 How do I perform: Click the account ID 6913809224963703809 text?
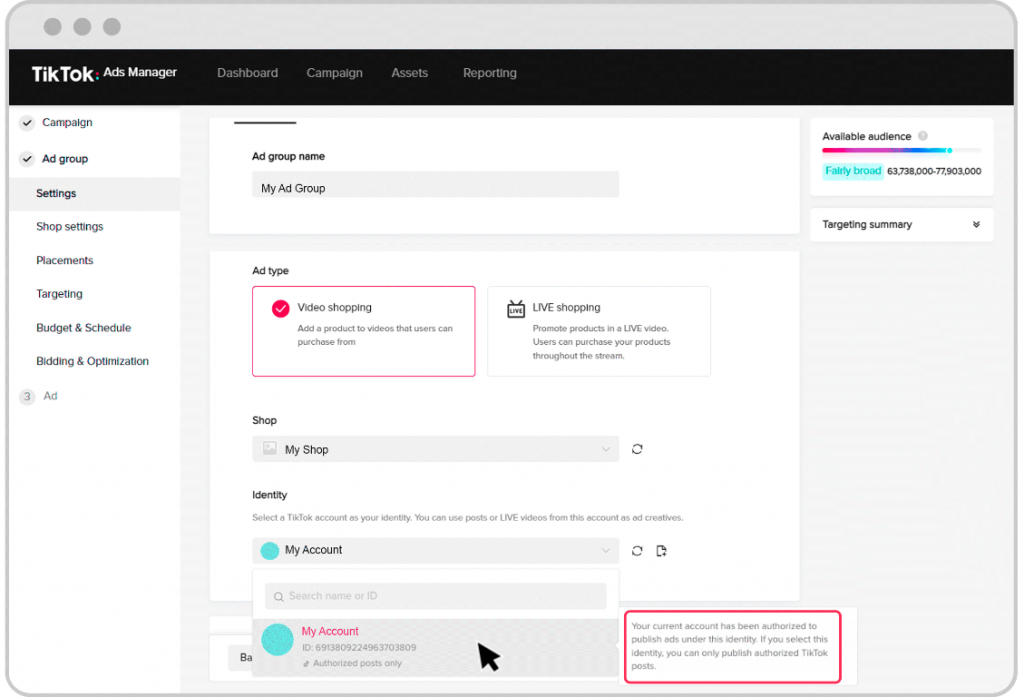pos(359,648)
